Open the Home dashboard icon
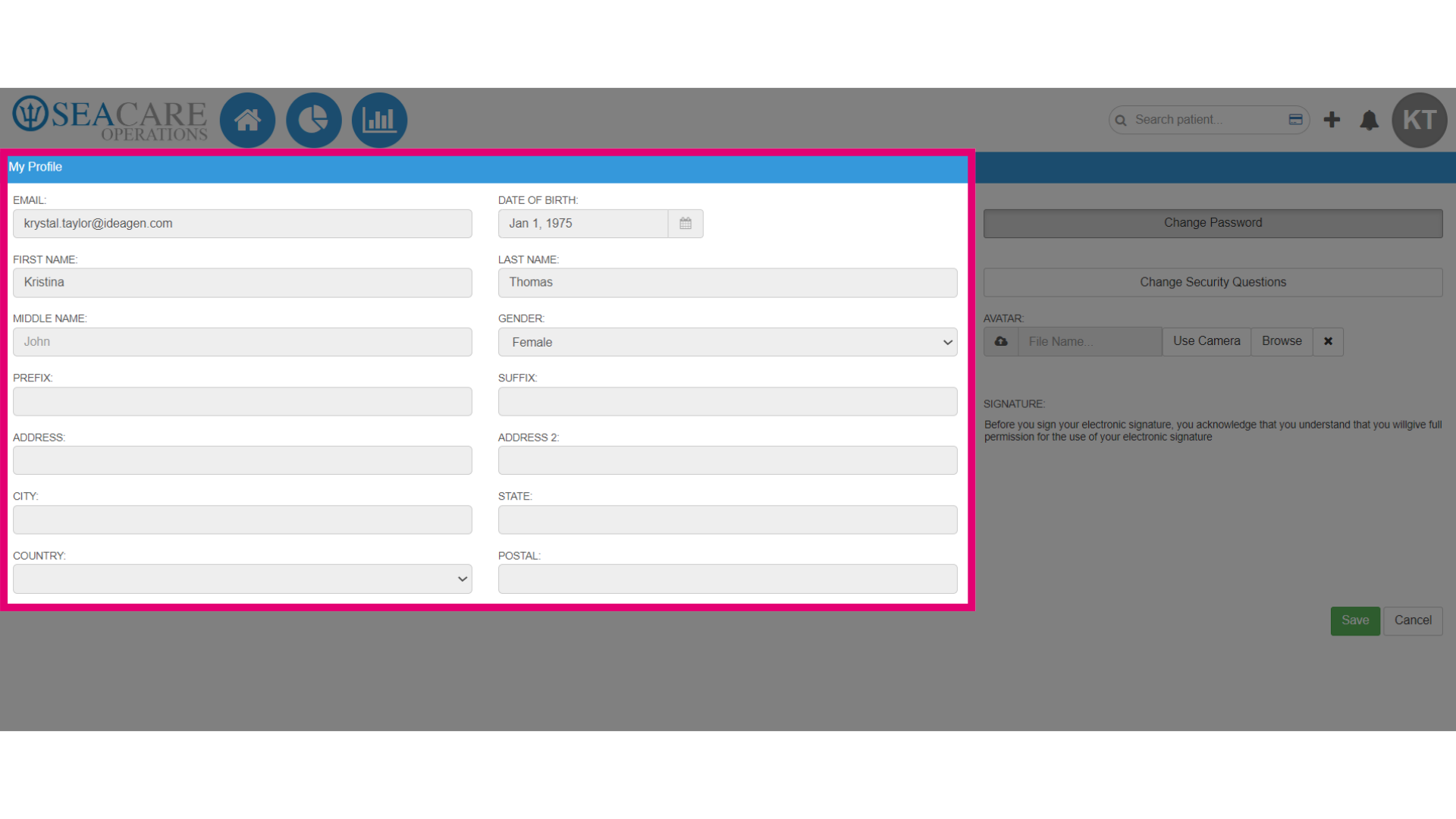 pyautogui.click(x=247, y=120)
